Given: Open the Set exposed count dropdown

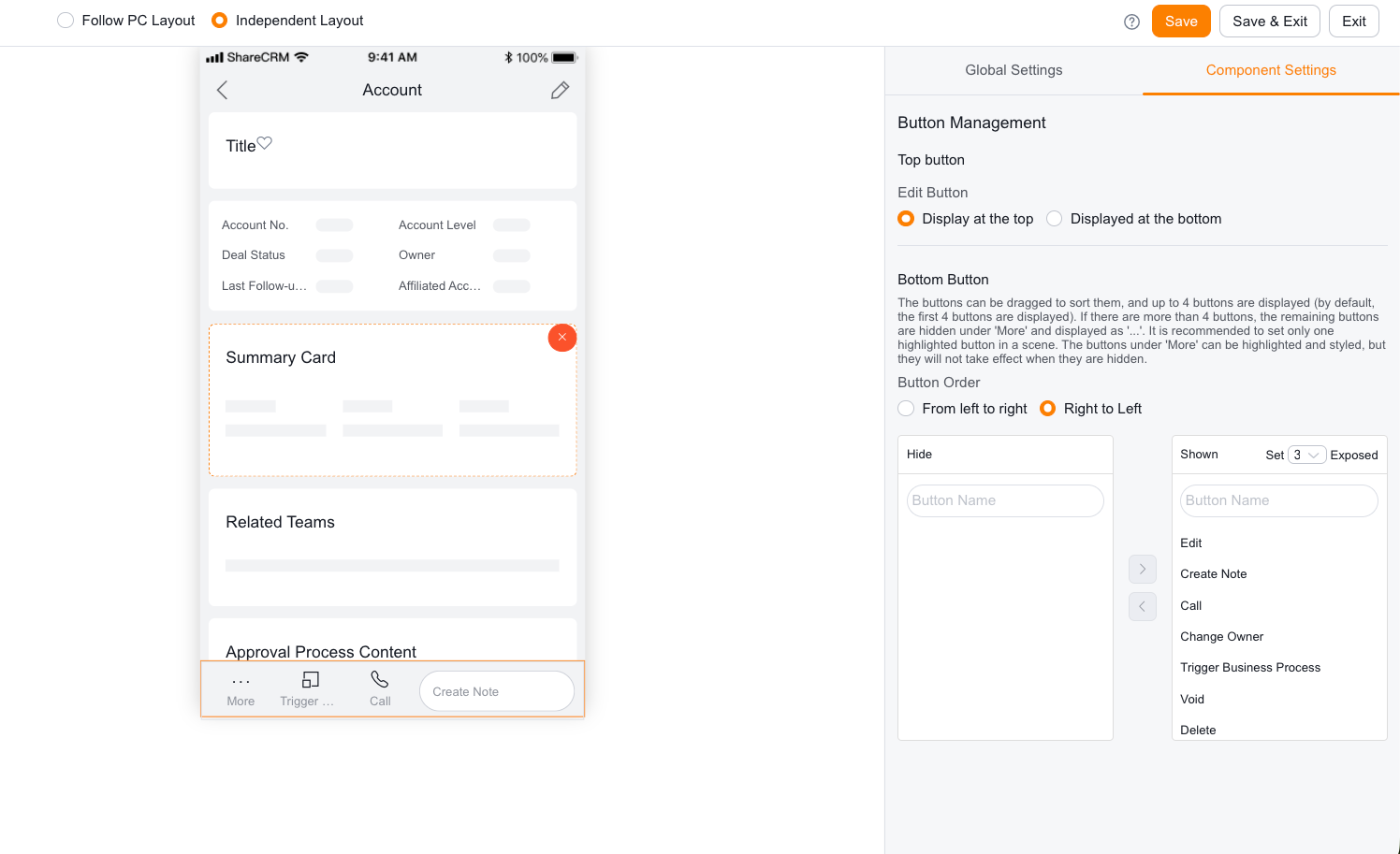Looking at the screenshot, I should pos(1306,455).
